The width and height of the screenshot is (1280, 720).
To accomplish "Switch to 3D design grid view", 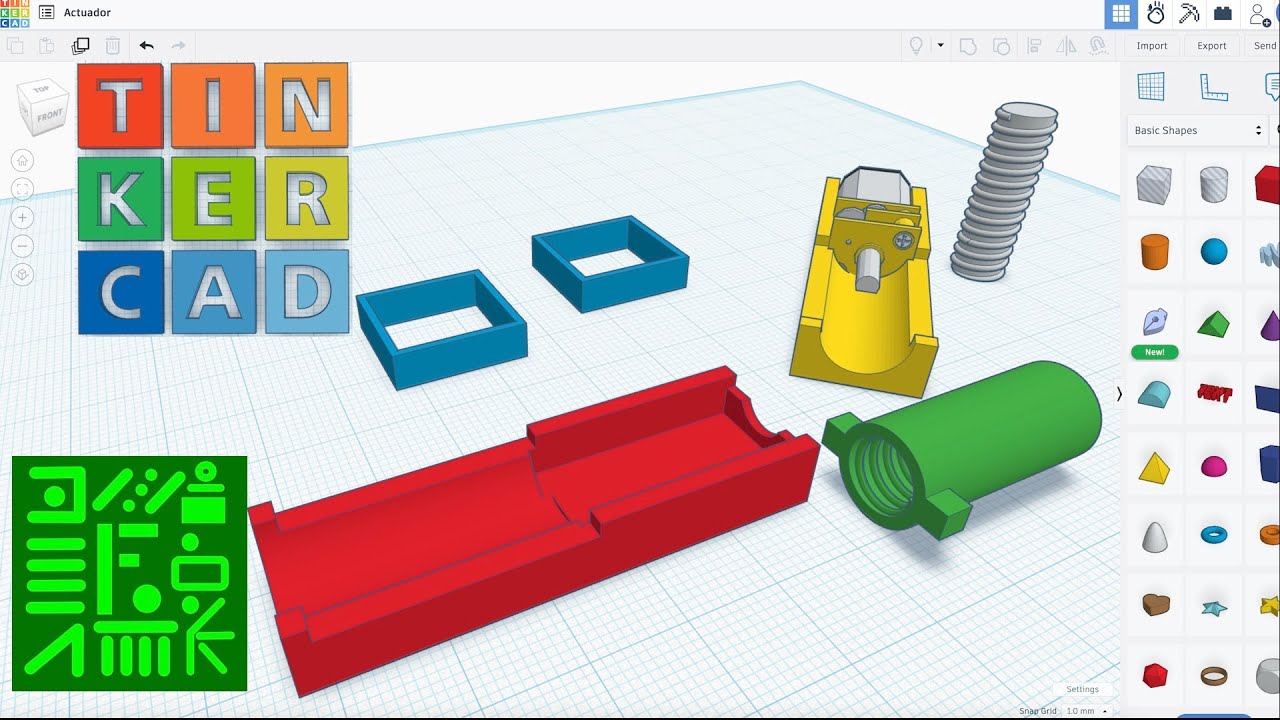I will [1121, 14].
